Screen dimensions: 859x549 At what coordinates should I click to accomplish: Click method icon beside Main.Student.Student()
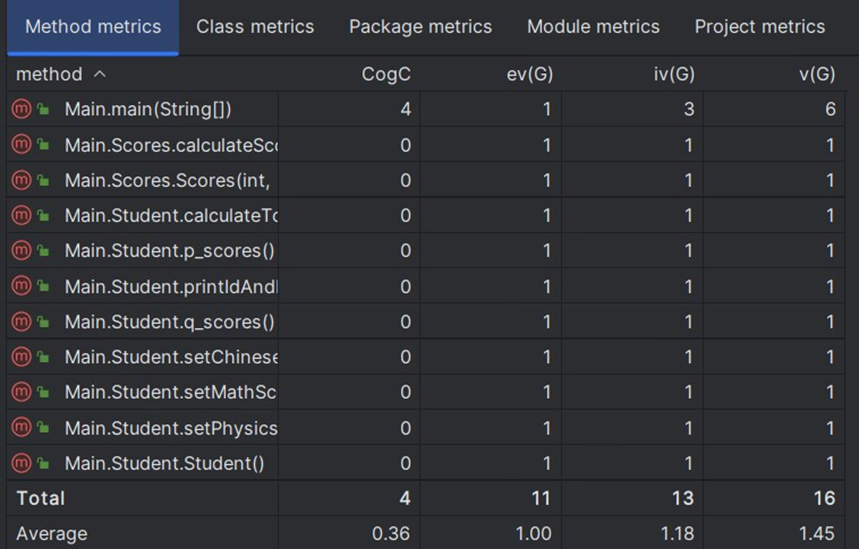click(x=20, y=463)
